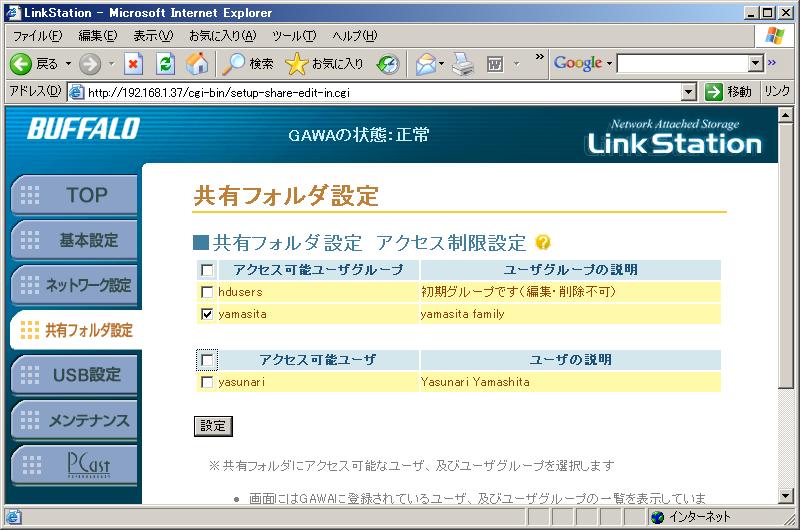Open Favorites with the star icon
800x530 pixels.
pos(296,64)
